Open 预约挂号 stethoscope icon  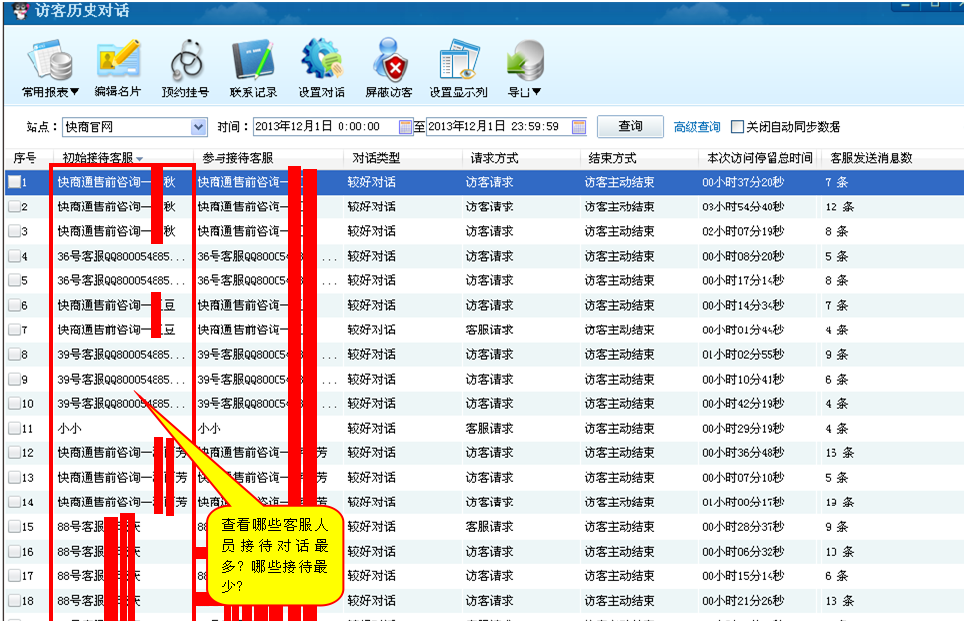click(185, 62)
